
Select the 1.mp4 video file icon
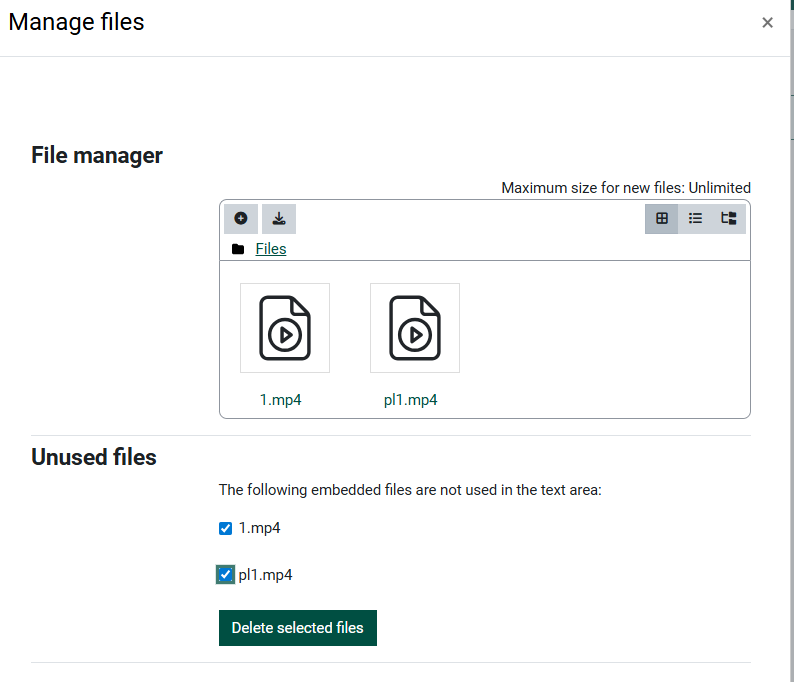(285, 328)
